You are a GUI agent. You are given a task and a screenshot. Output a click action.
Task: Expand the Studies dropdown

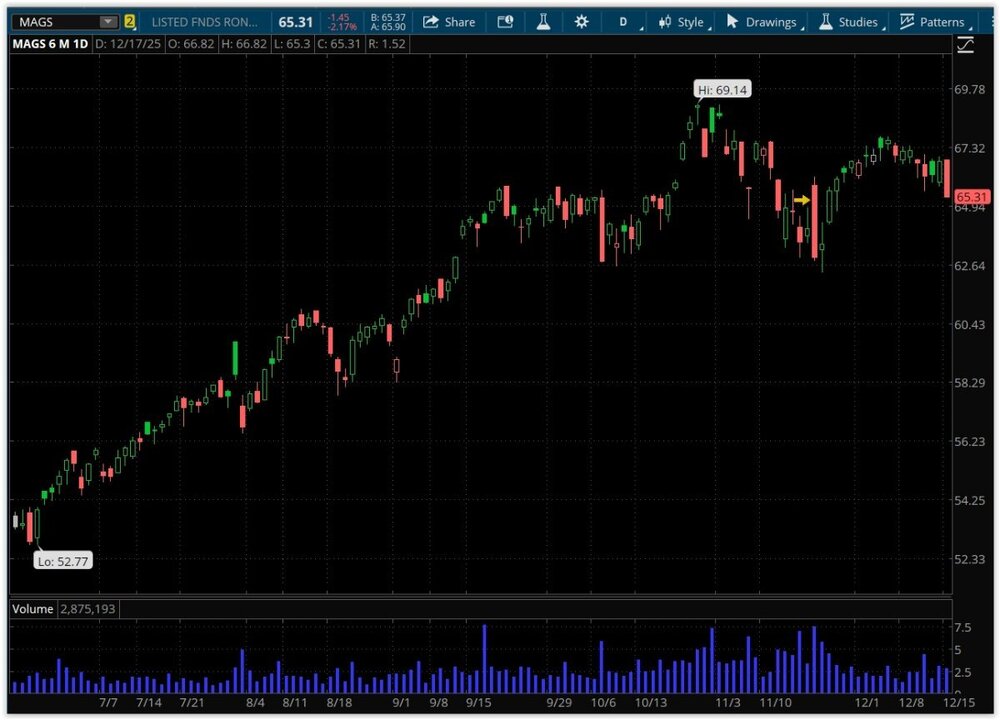point(849,22)
